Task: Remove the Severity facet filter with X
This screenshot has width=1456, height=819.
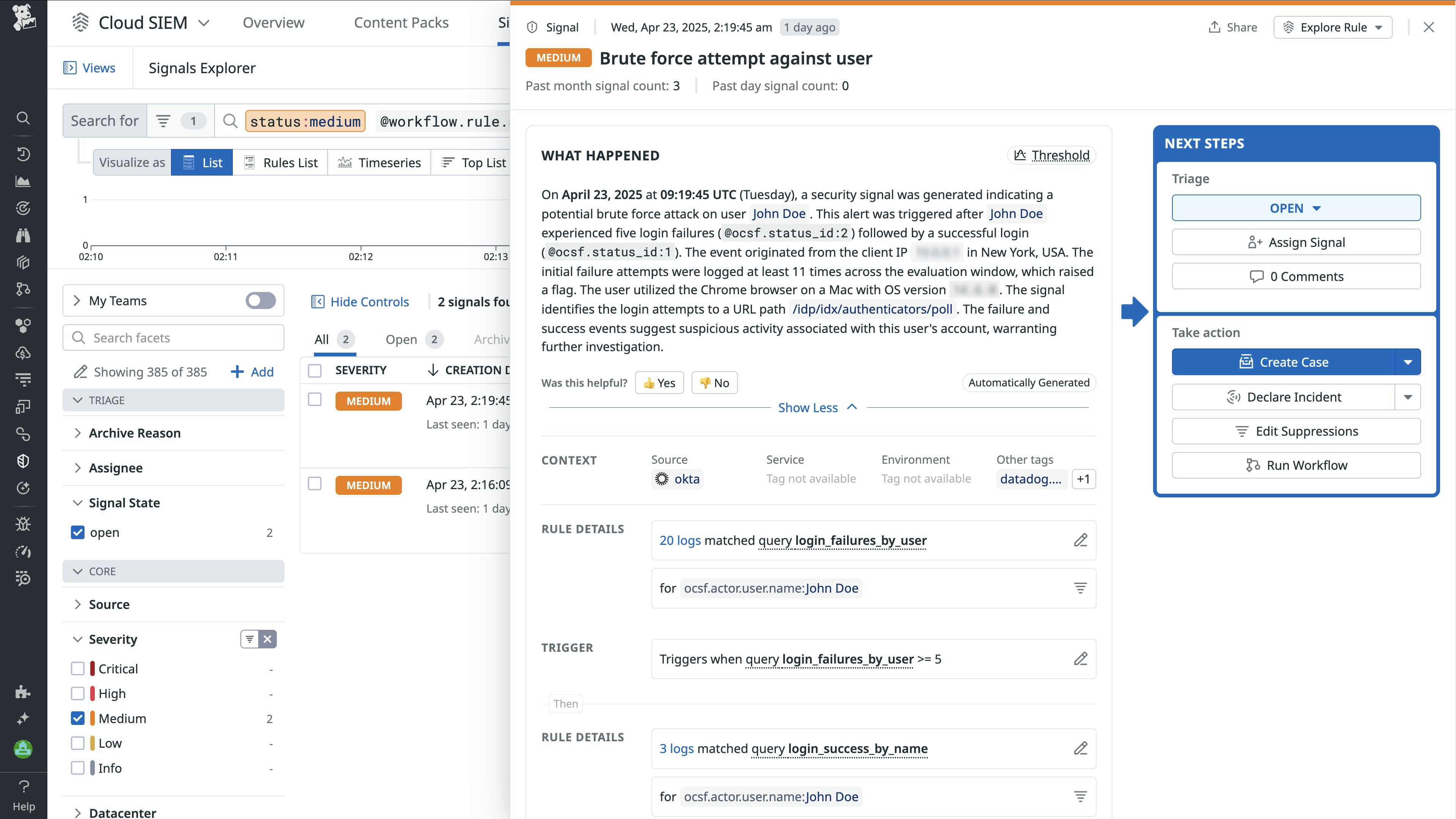Action: tap(267, 639)
